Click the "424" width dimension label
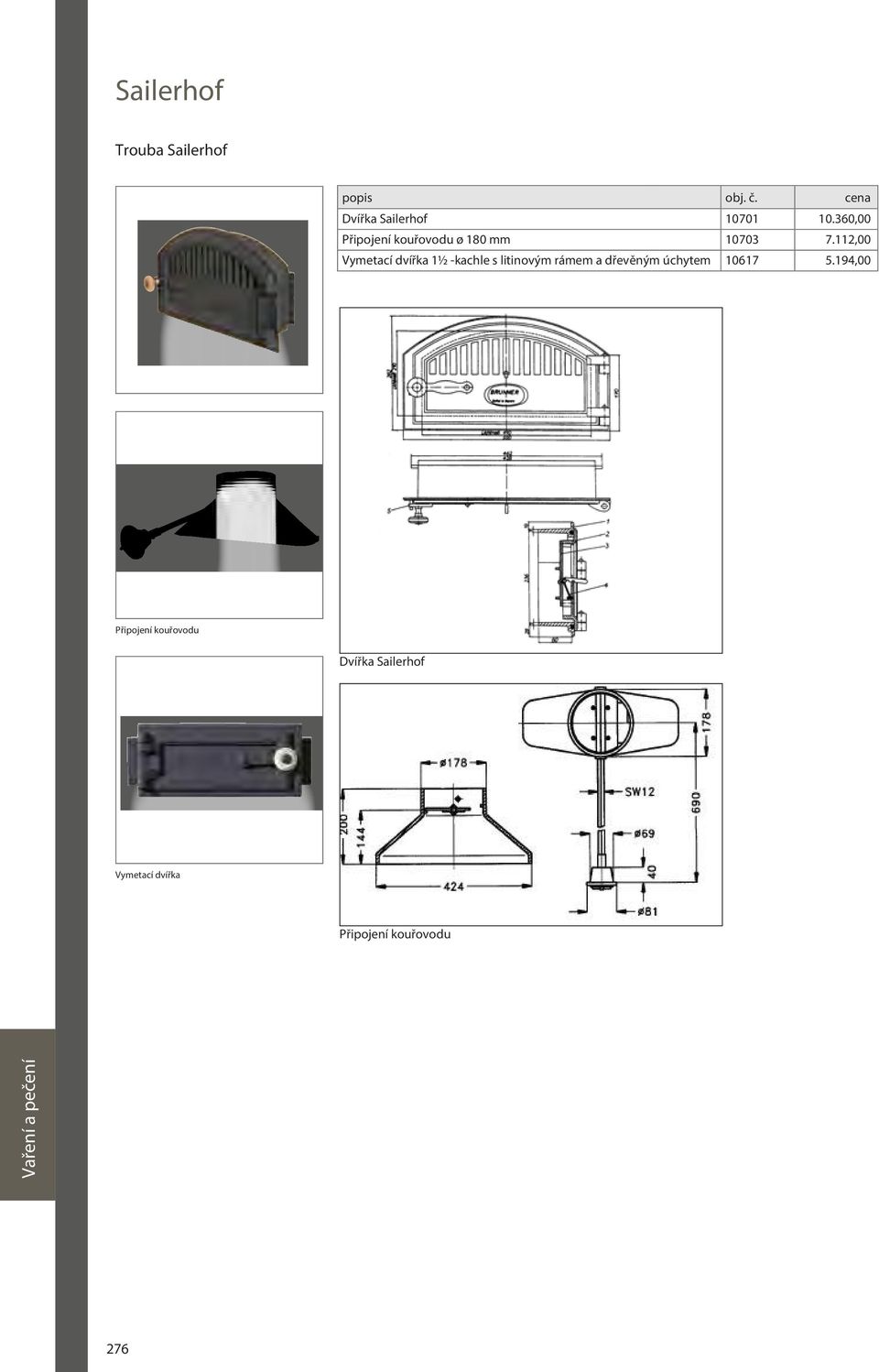 (x=454, y=886)
